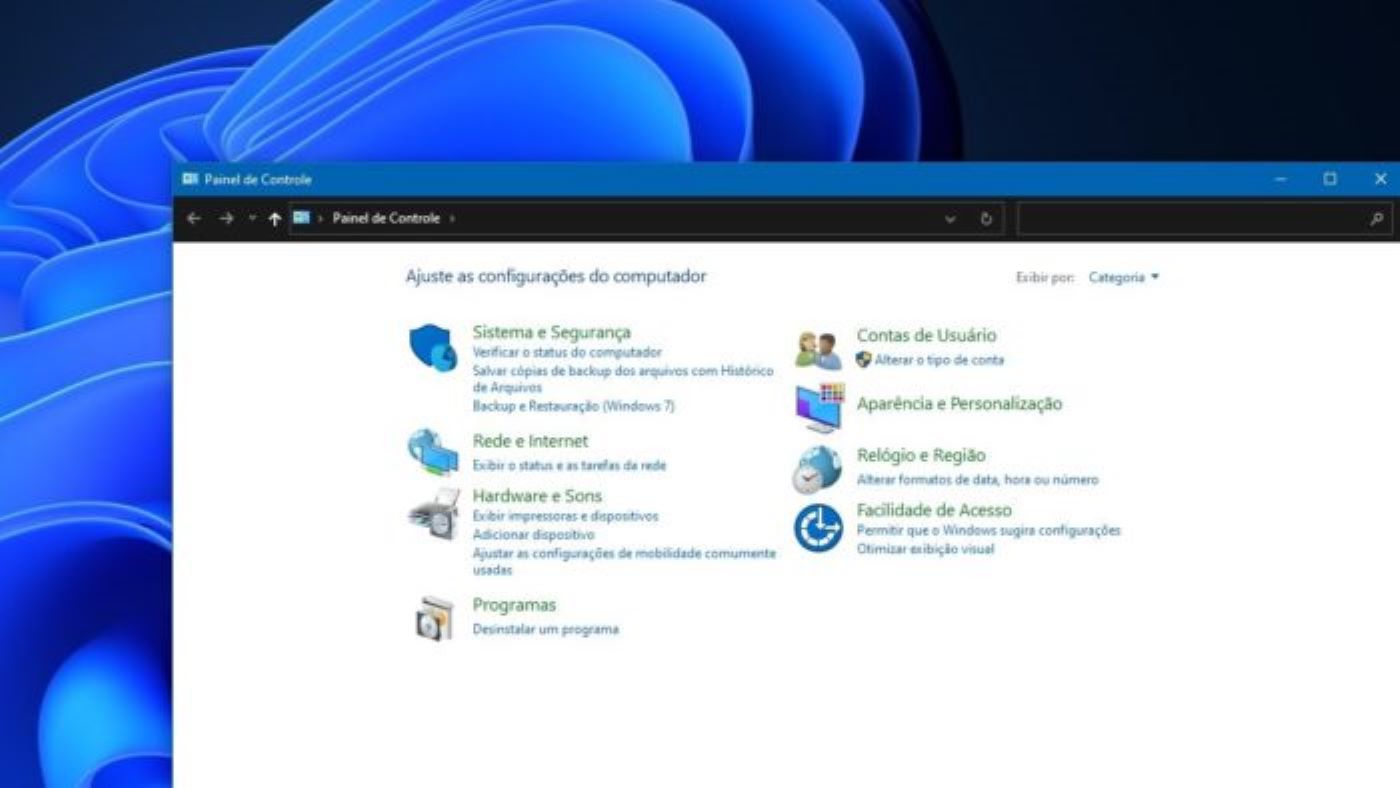Viewport: 1400px width, 788px height.
Task: Click the search magnifier icon
Action: coord(1377,219)
